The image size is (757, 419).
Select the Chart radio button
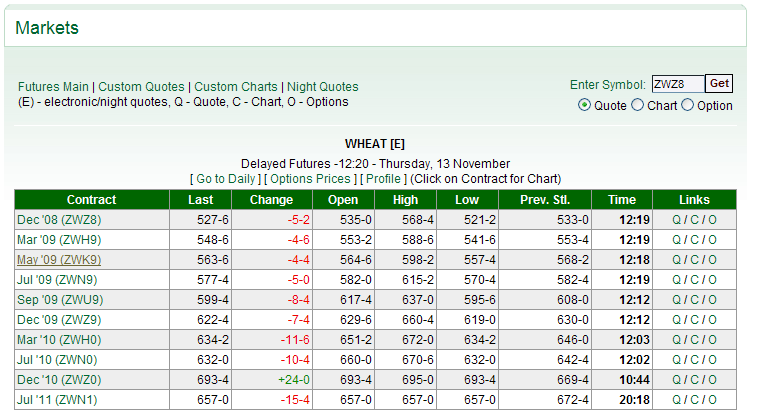tap(638, 105)
